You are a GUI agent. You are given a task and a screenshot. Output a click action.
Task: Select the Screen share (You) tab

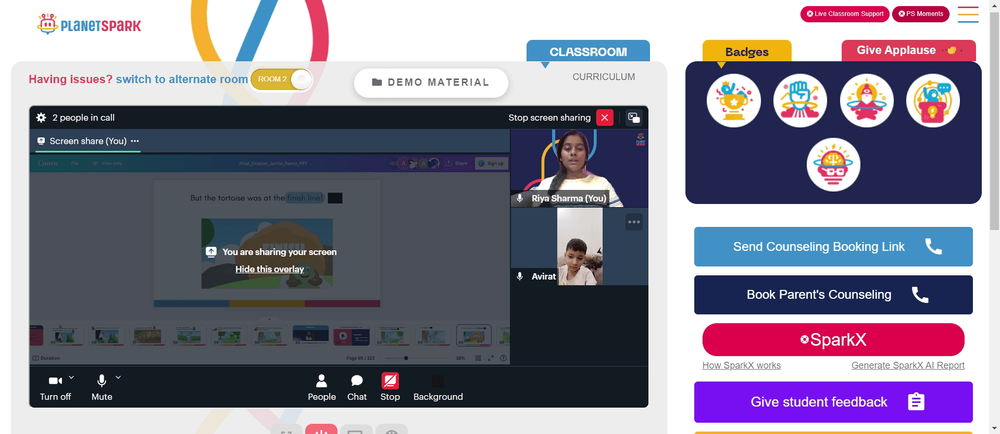tap(87, 141)
